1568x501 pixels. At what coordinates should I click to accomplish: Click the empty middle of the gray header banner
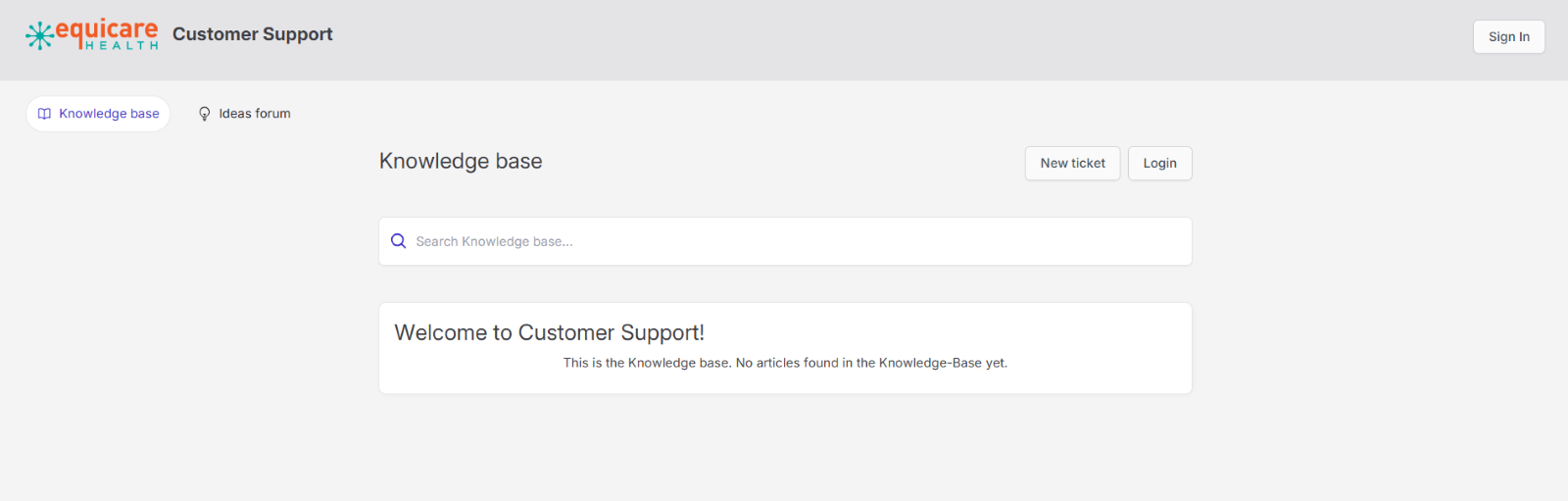tap(882, 39)
